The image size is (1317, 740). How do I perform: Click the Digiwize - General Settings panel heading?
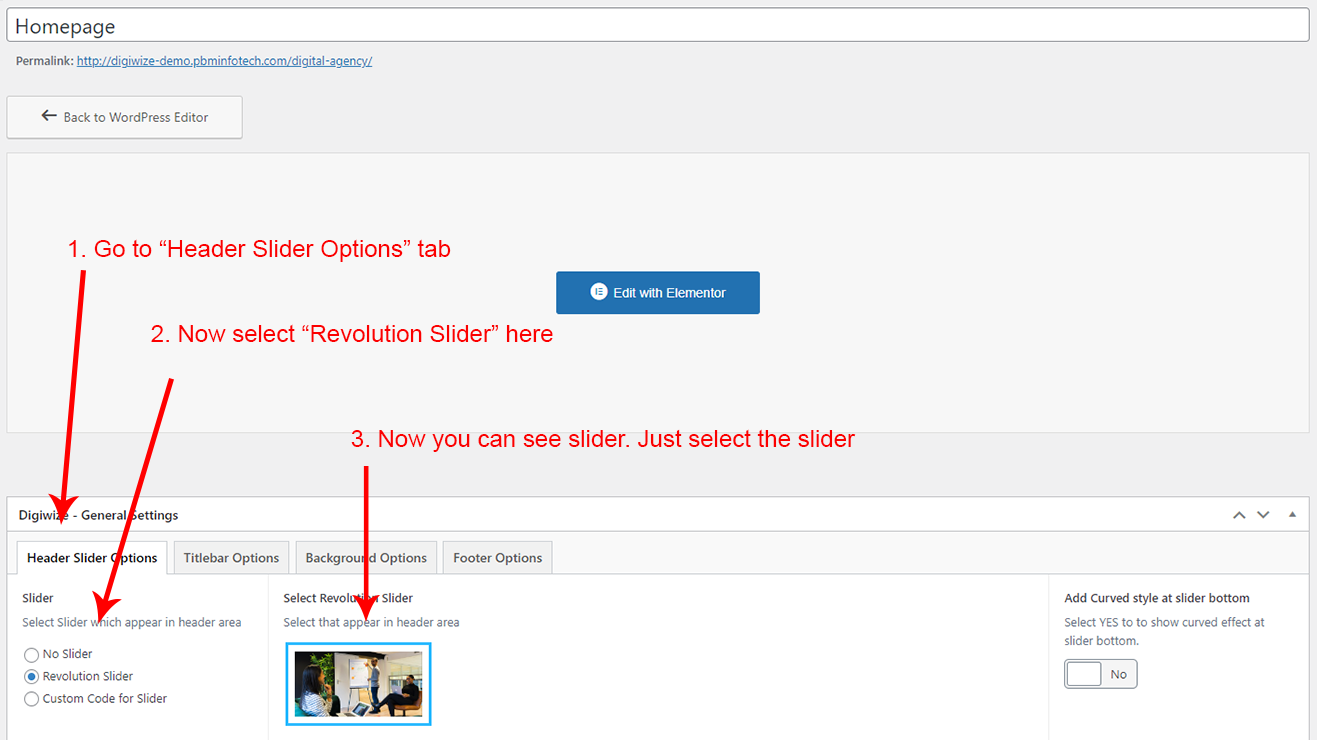(x=98, y=515)
